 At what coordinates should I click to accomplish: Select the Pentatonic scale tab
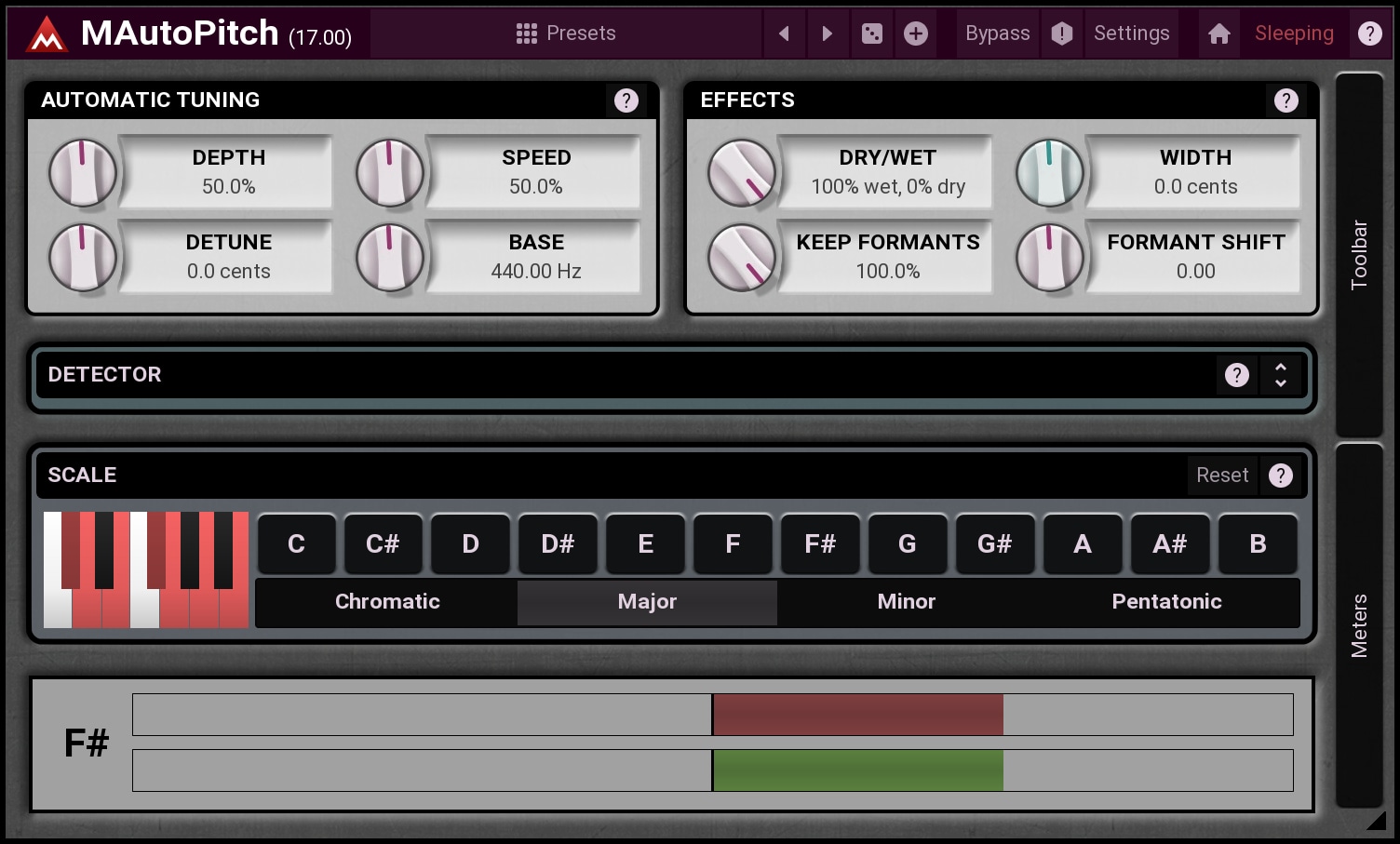[x=1166, y=602]
